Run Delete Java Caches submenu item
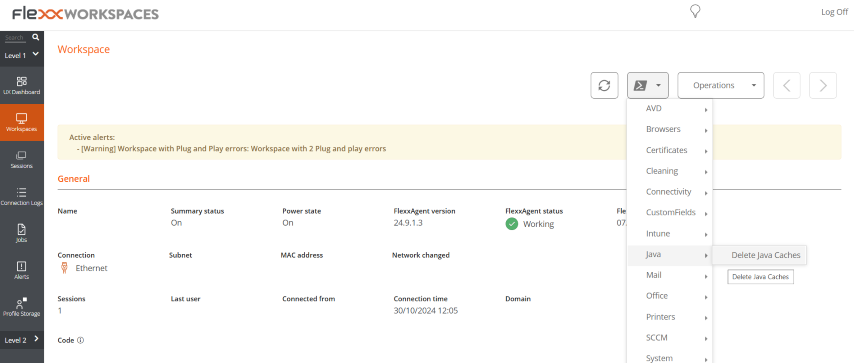The width and height of the screenshot is (854, 363). tap(760, 255)
